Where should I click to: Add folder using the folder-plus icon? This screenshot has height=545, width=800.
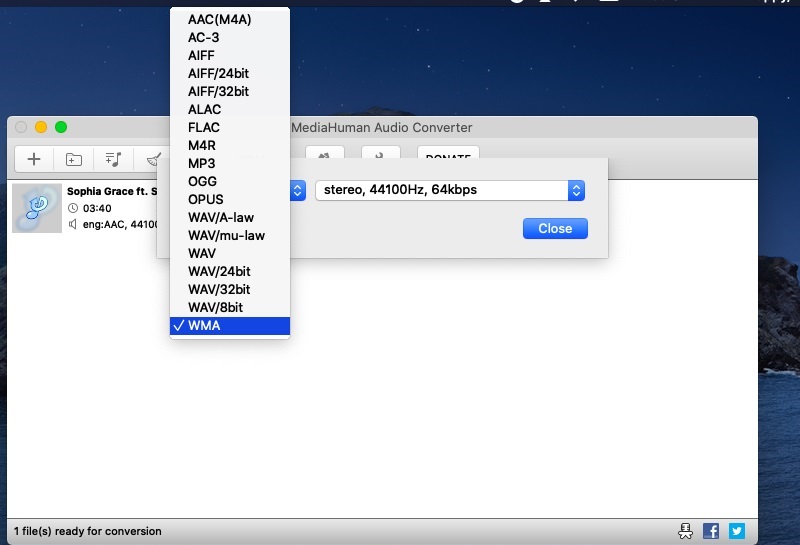[73, 159]
